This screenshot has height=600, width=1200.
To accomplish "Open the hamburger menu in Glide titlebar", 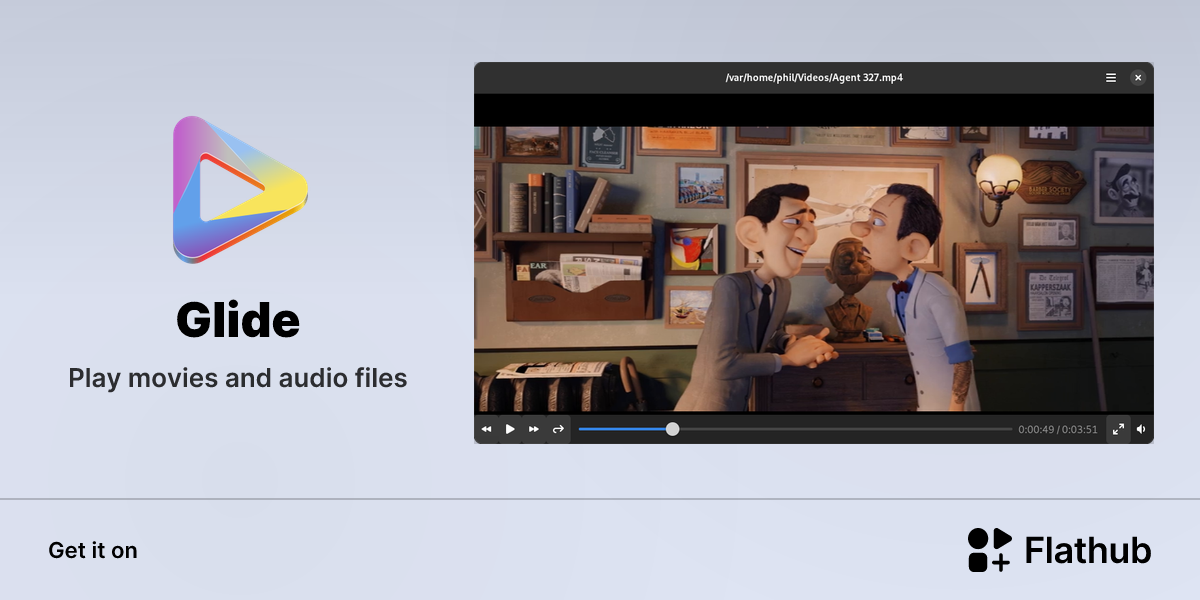I will click(1111, 77).
